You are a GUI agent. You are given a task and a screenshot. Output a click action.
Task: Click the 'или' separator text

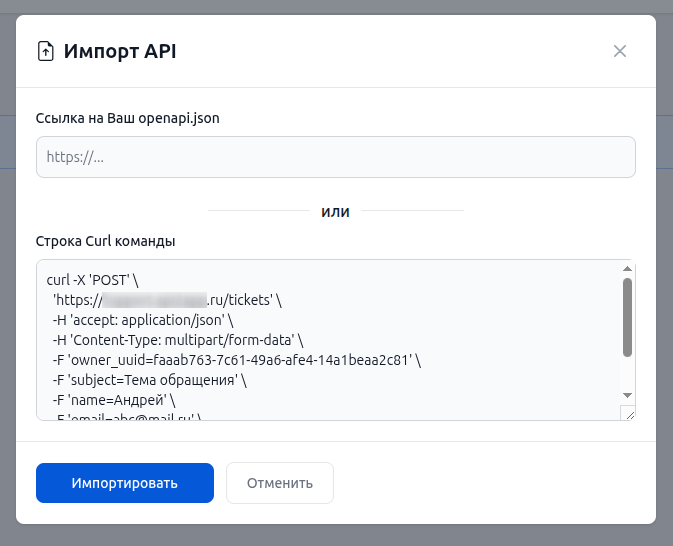point(336,211)
